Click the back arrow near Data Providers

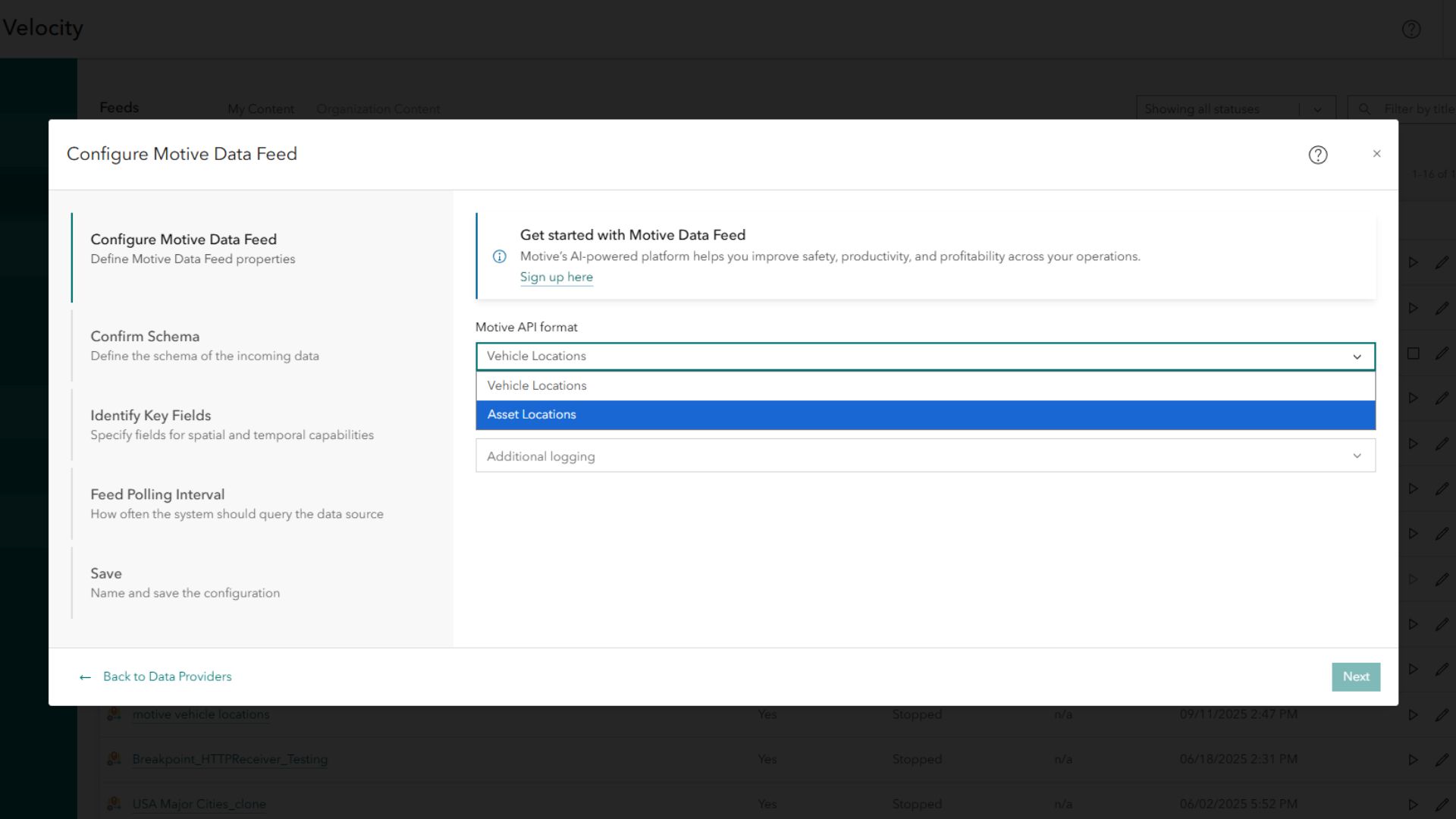coord(85,677)
